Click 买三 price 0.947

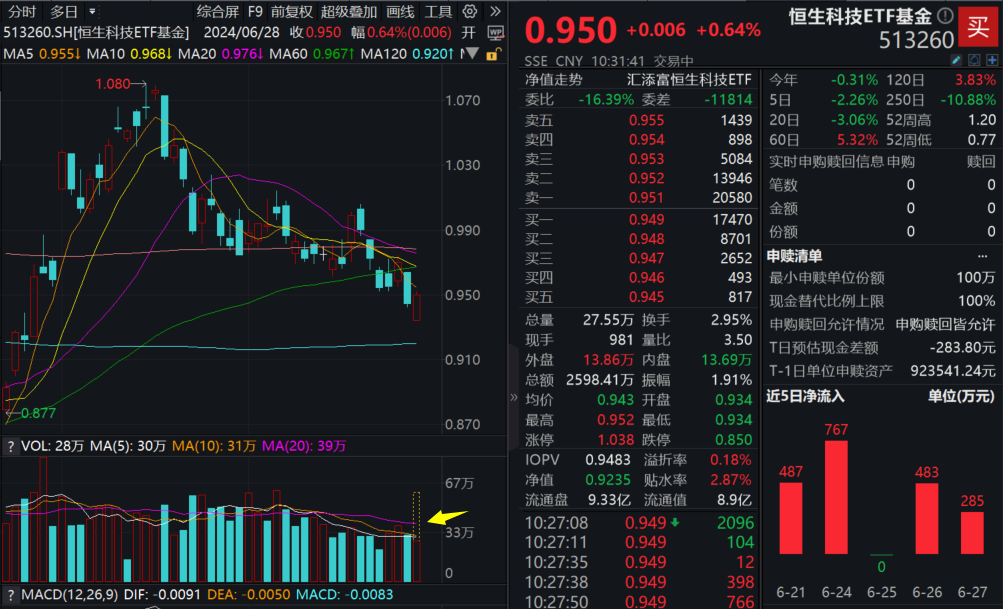[x=646, y=258]
